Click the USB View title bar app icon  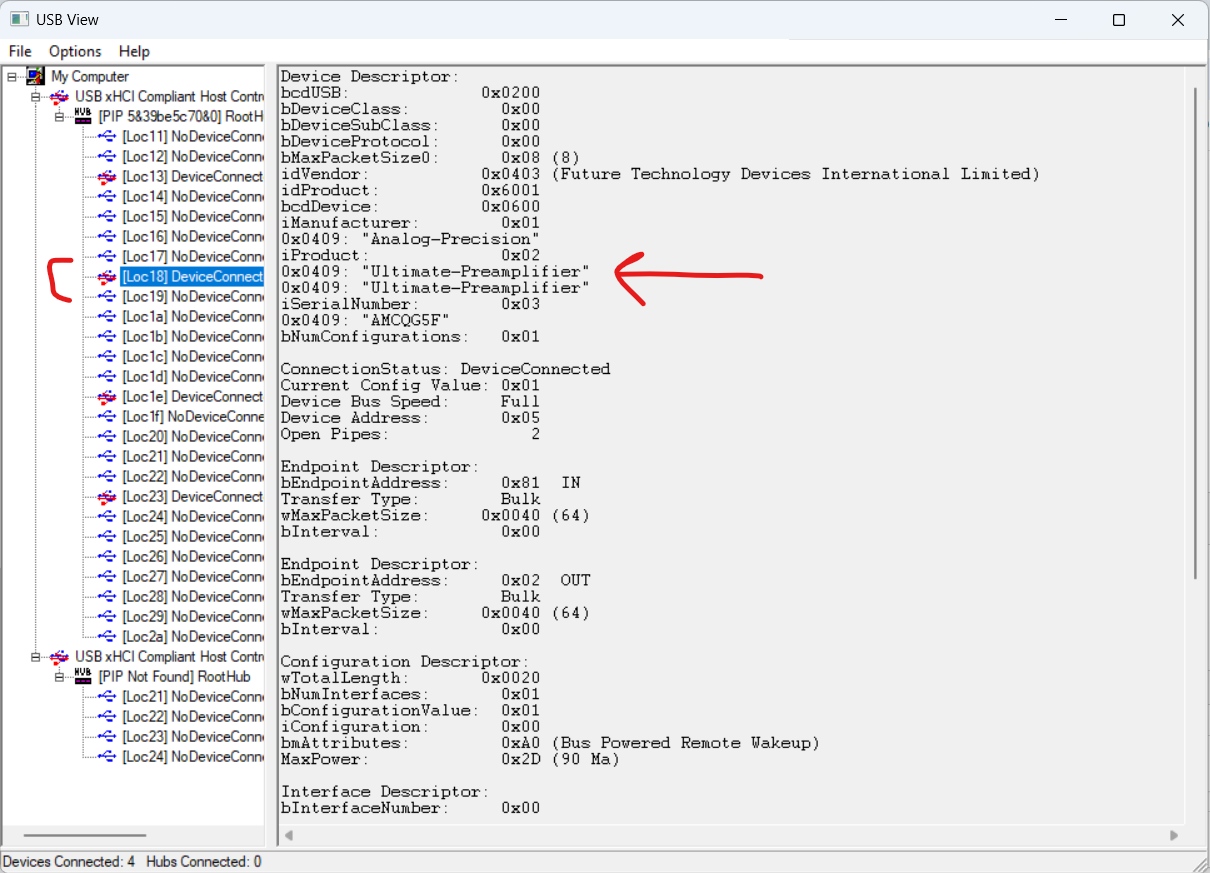pos(19,20)
